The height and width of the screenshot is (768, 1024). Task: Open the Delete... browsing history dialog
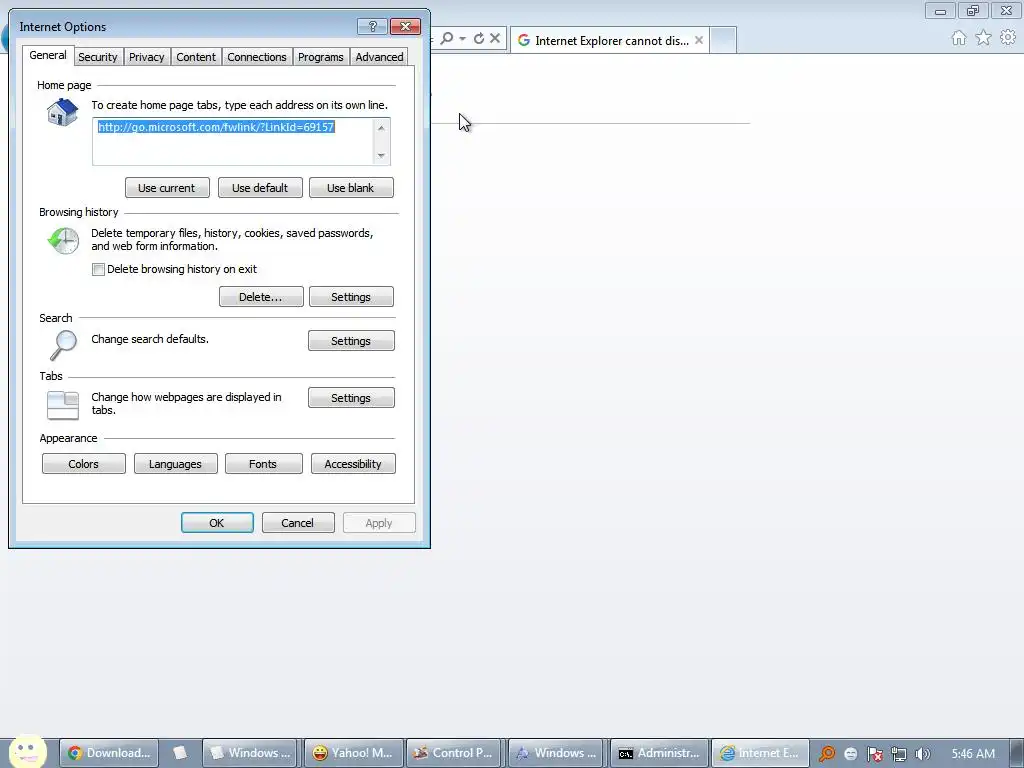pyautogui.click(x=261, y=296)
